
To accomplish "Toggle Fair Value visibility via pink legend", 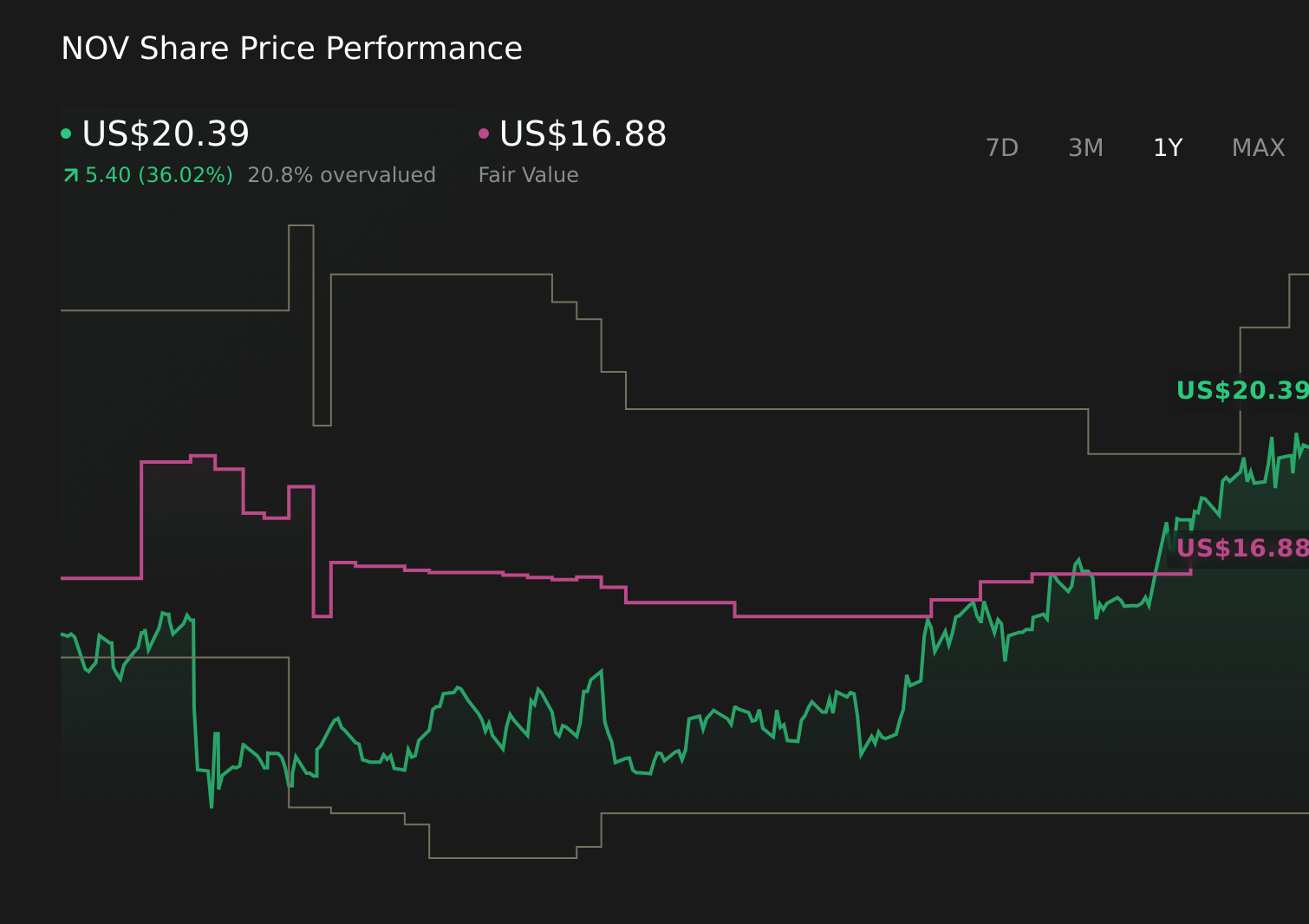I will (x=583, y=134).
